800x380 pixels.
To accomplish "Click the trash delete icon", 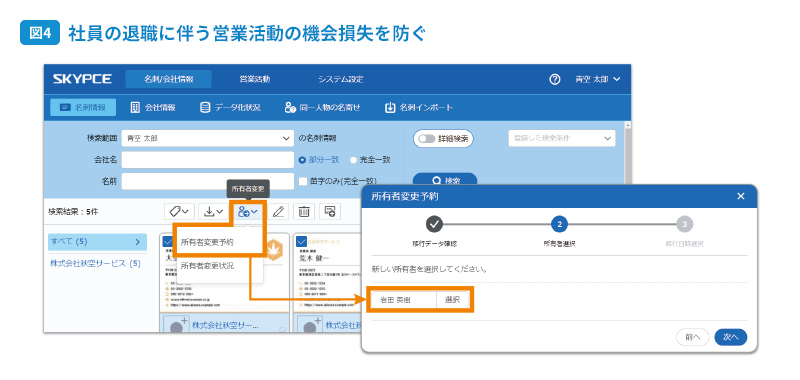I will point(304,212).
